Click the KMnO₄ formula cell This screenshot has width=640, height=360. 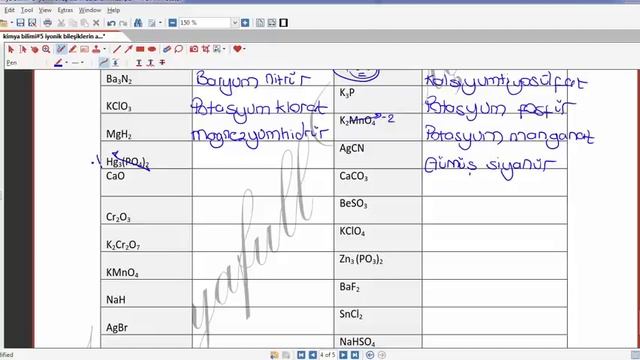point(147,266)
